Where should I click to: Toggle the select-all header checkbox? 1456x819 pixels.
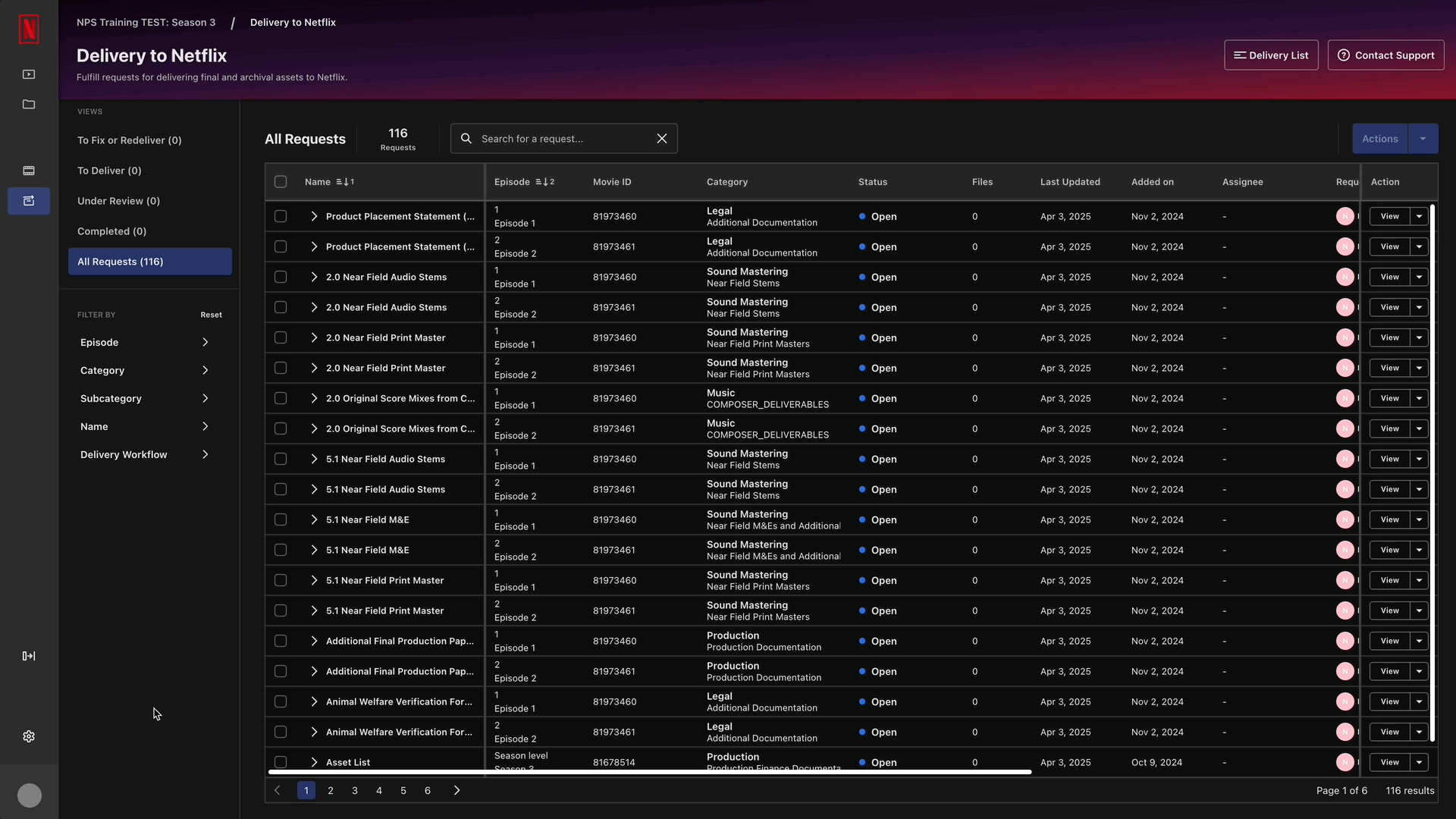(281, 182)
